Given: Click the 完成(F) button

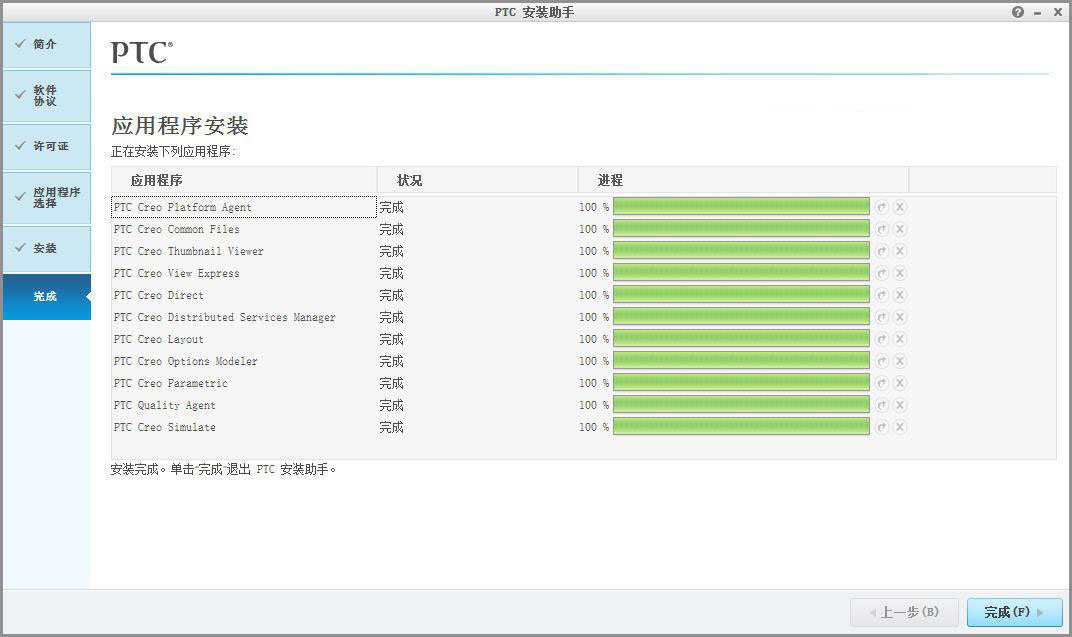Looking at the screenshot, I should [x=1012, y=612].
